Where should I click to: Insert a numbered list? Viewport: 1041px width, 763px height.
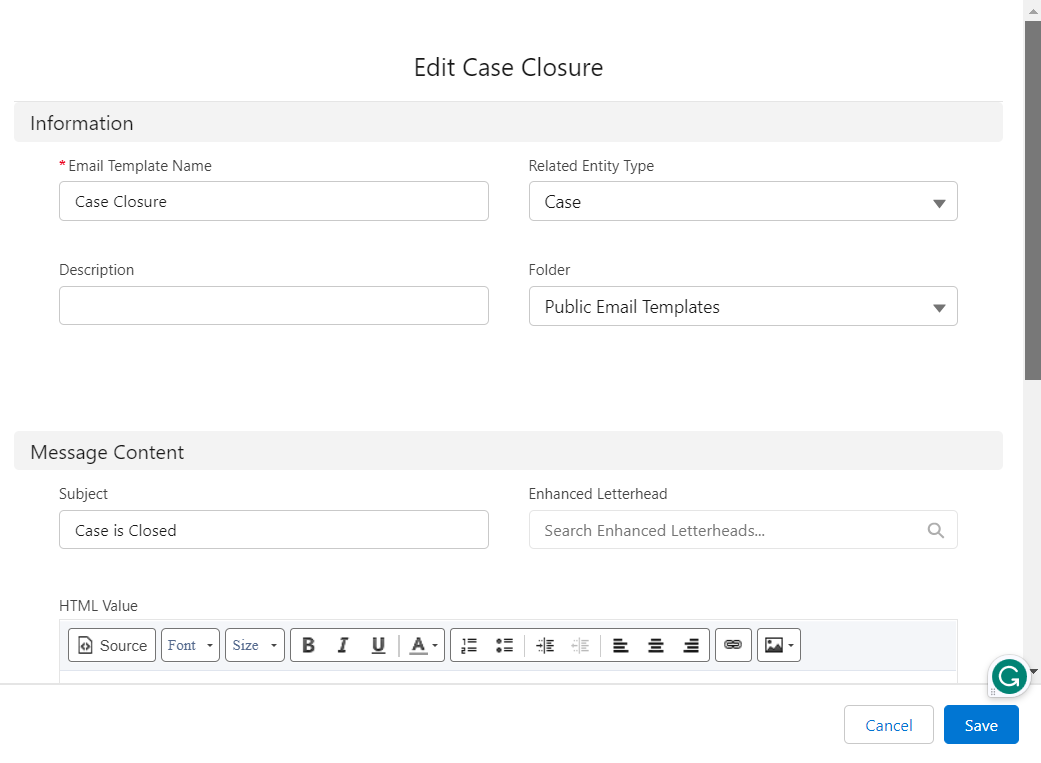pyautogui.click(x=469, y=645)
